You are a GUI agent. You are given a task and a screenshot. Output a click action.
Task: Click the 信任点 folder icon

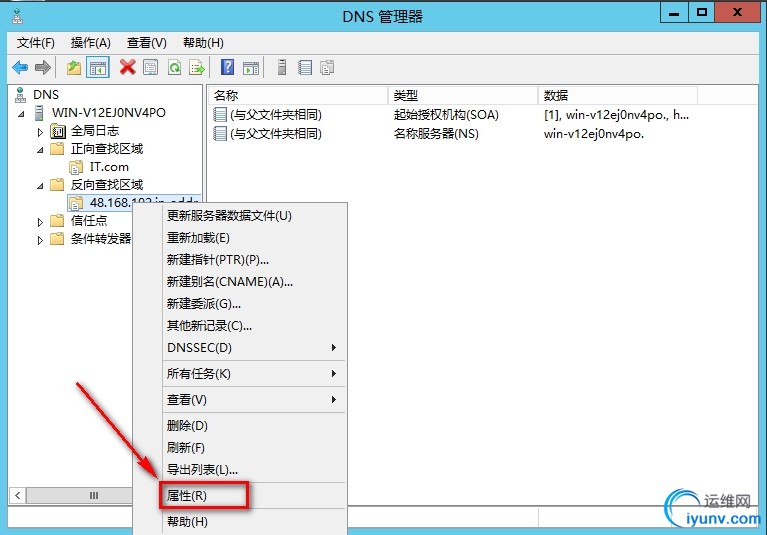57,221
